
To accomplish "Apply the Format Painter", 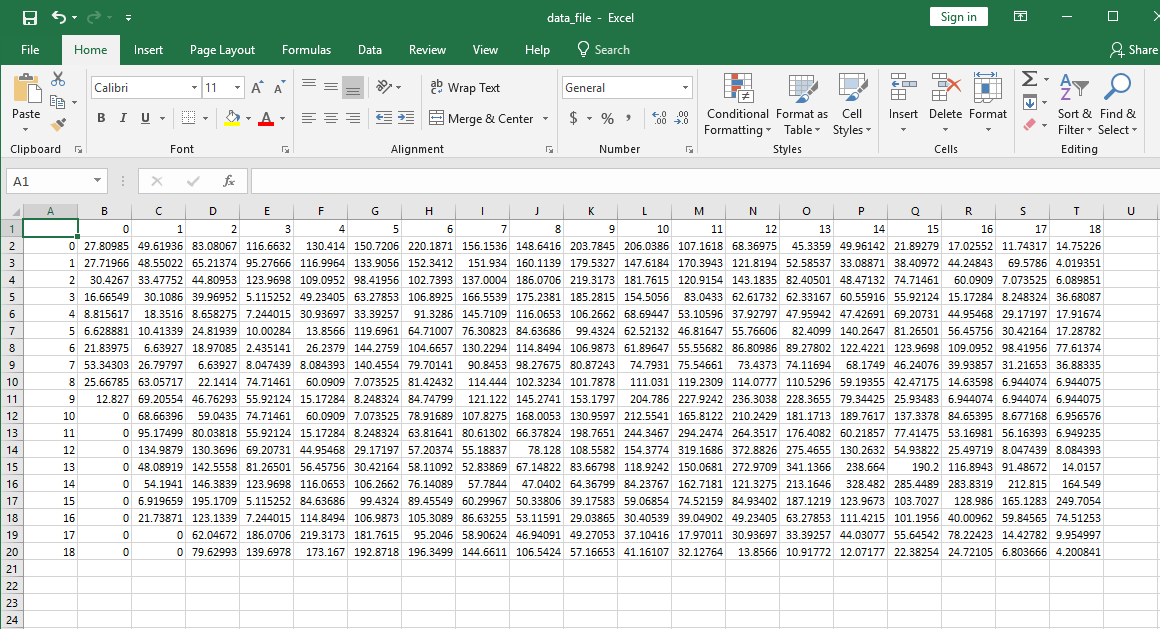I will pyautogui.click(x=58, y=124).
